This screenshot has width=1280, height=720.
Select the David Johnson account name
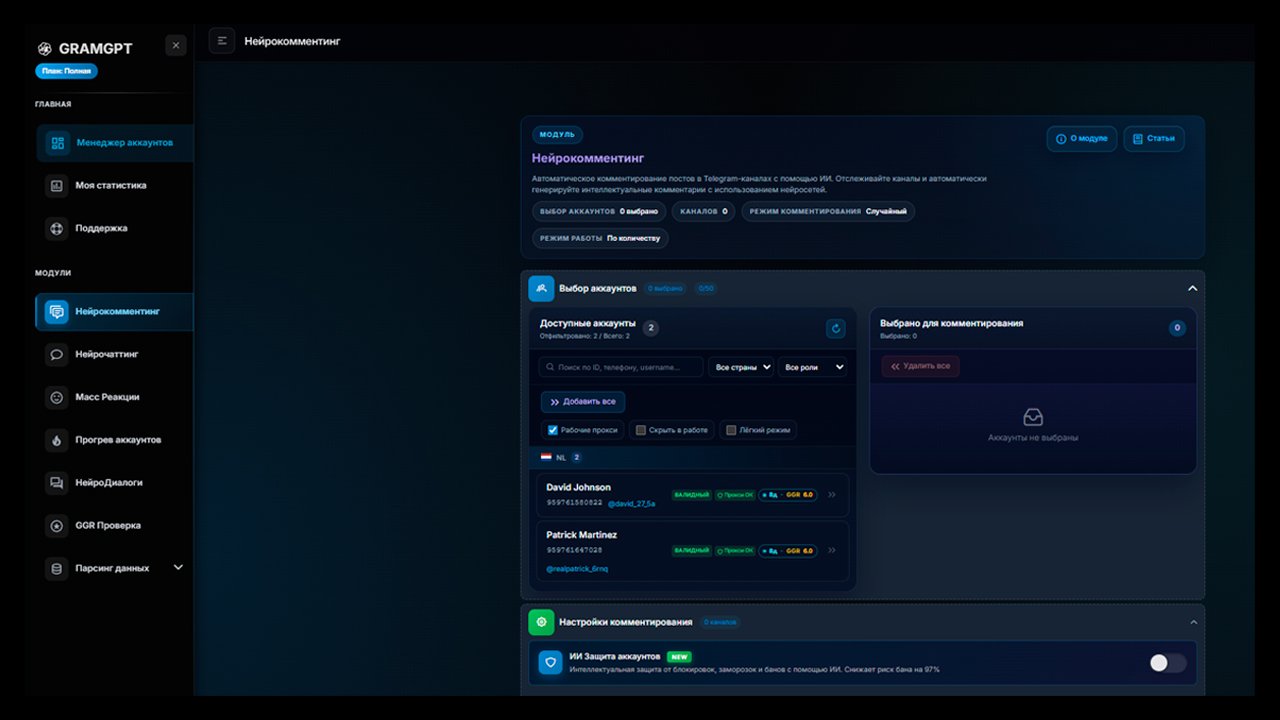pos(578,487)
